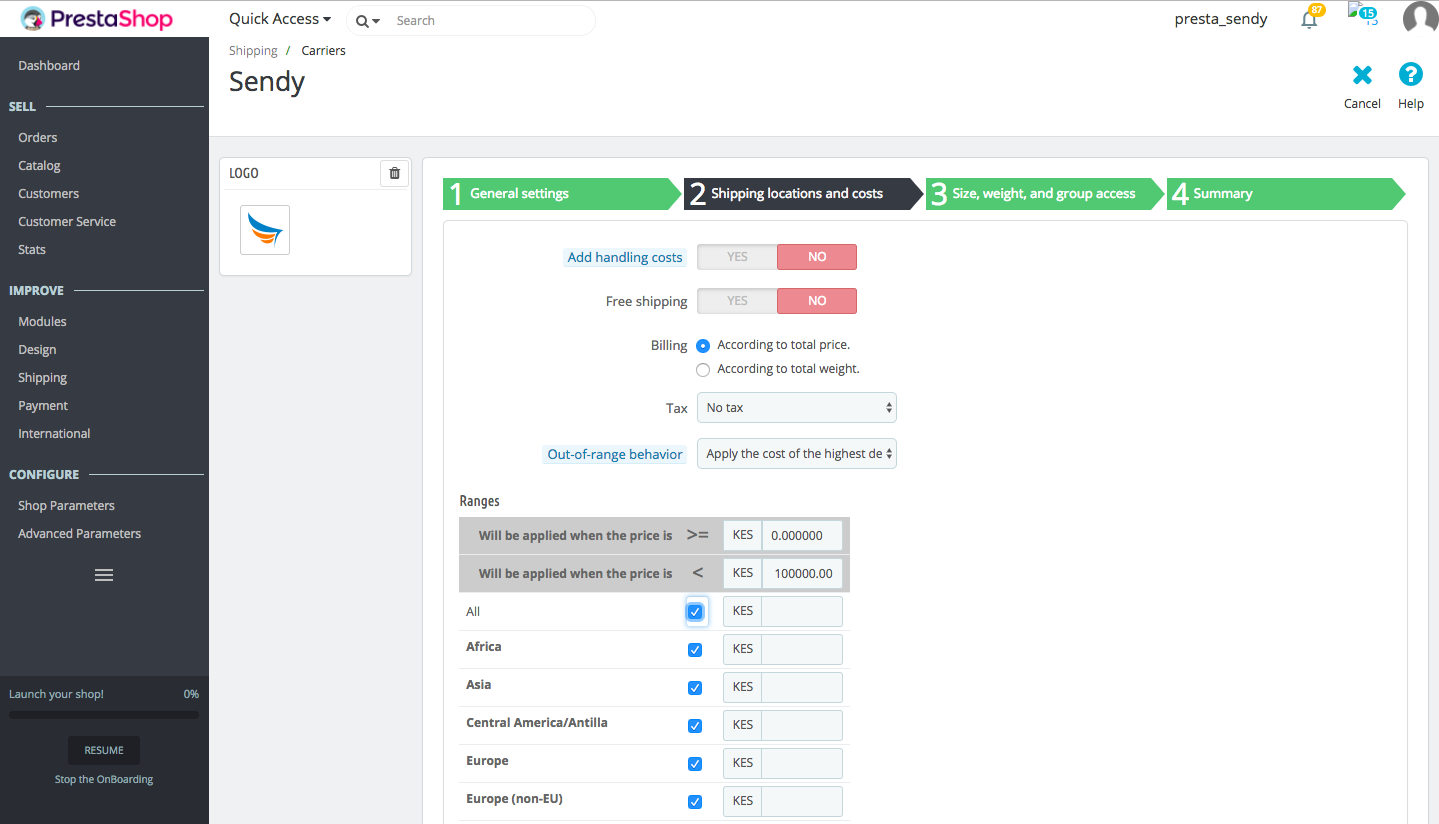Open the user avatar menu
The image size is (1439, 824).
pos(1420,19)
